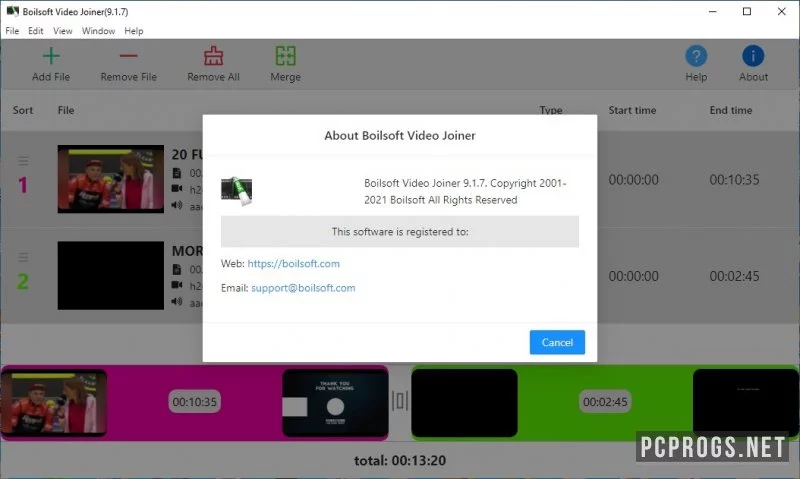800x479 pixels.
Task: Click the Boilsoft app icon in About dialog
Action: point(237,191)
